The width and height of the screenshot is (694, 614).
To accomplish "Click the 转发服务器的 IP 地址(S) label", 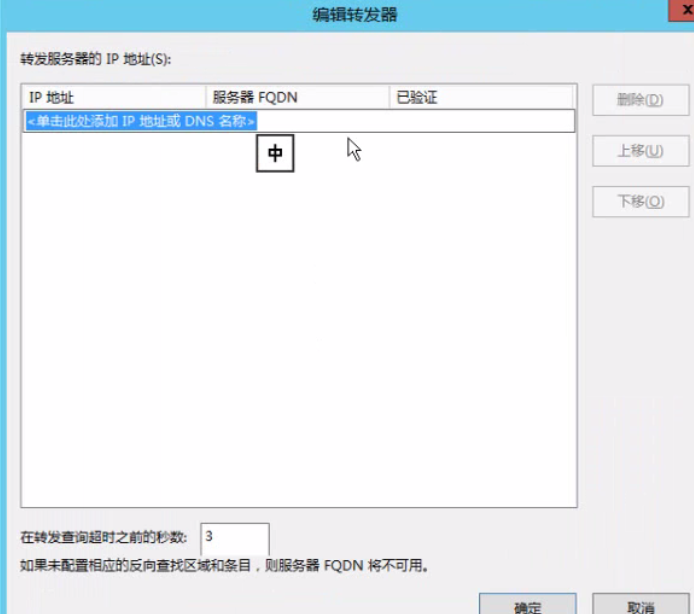I will (x=96, y=59).
